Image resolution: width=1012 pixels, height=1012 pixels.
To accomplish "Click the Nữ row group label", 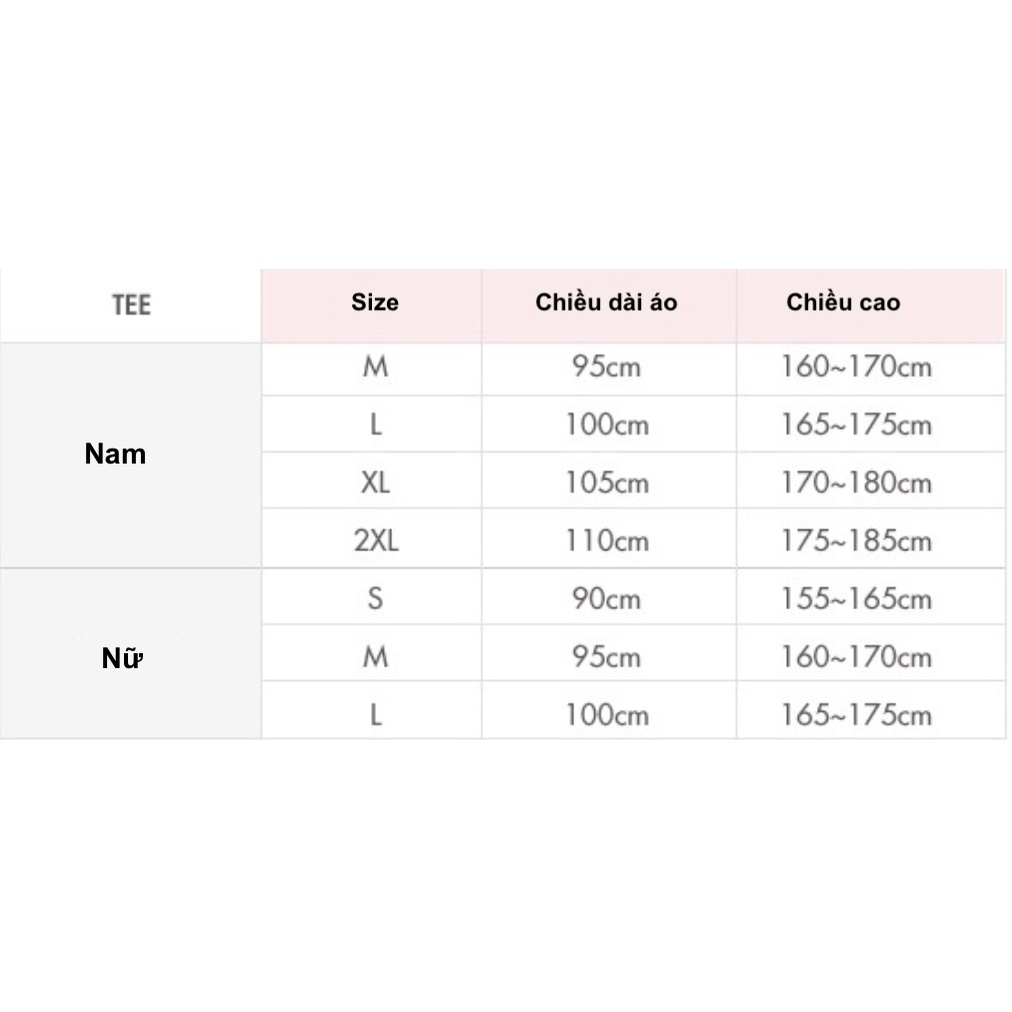I will tap(122, 659).
